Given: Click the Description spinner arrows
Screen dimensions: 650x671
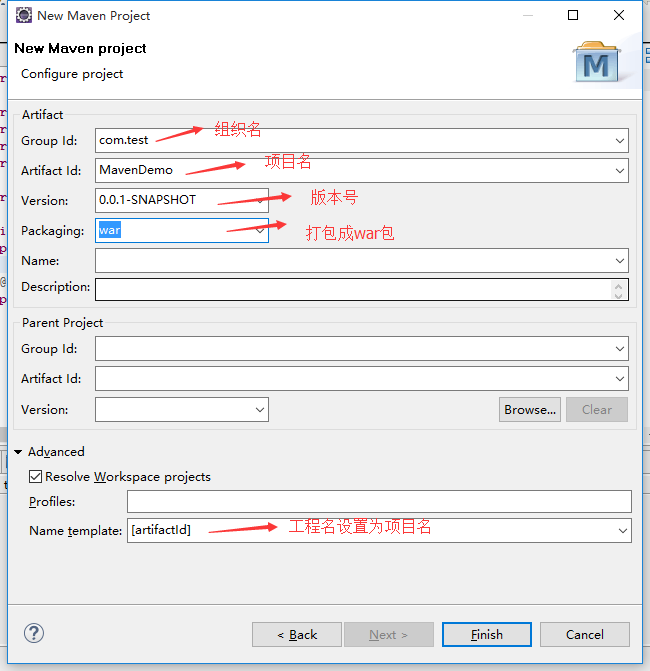Looking at the screenshot, I should tap(618, 289).
